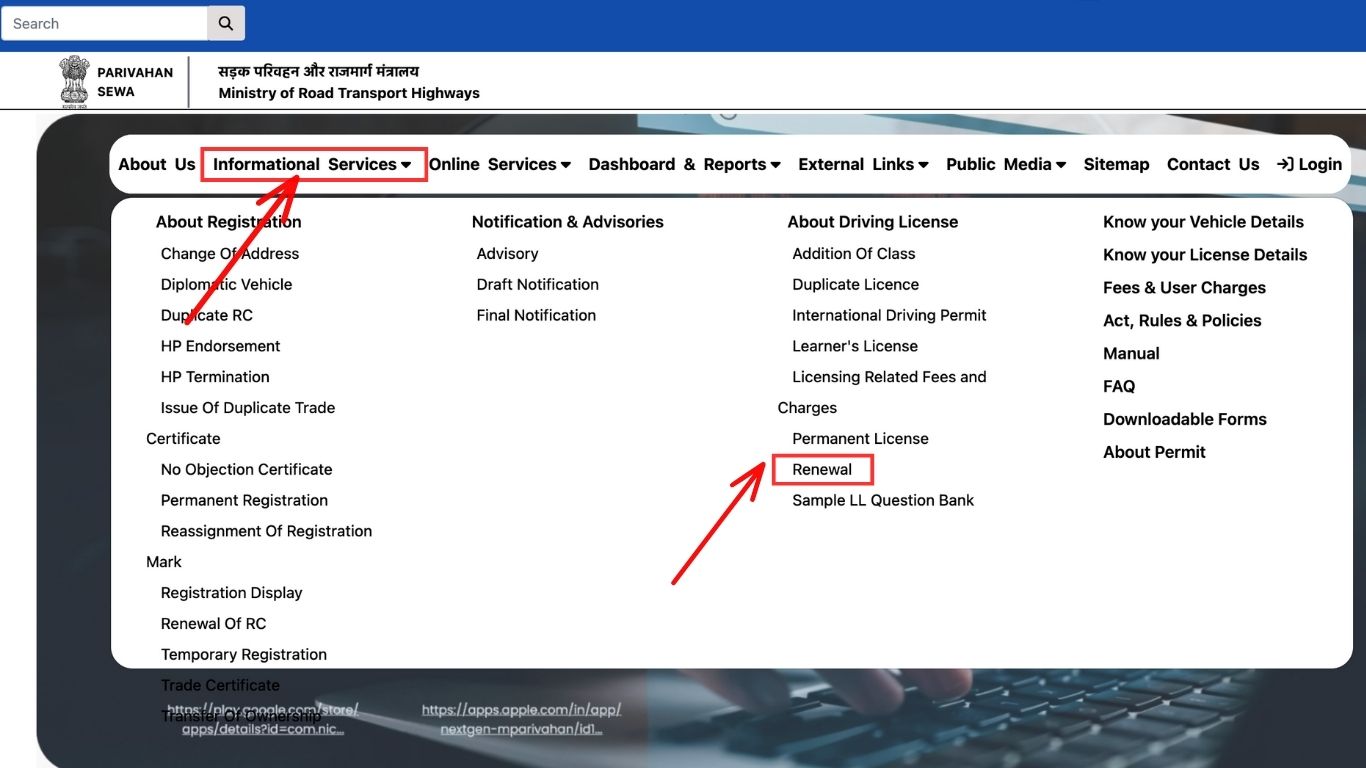Select the Draft Notification link
This screenshot has width=1366, height=768.
click(537, 284)
